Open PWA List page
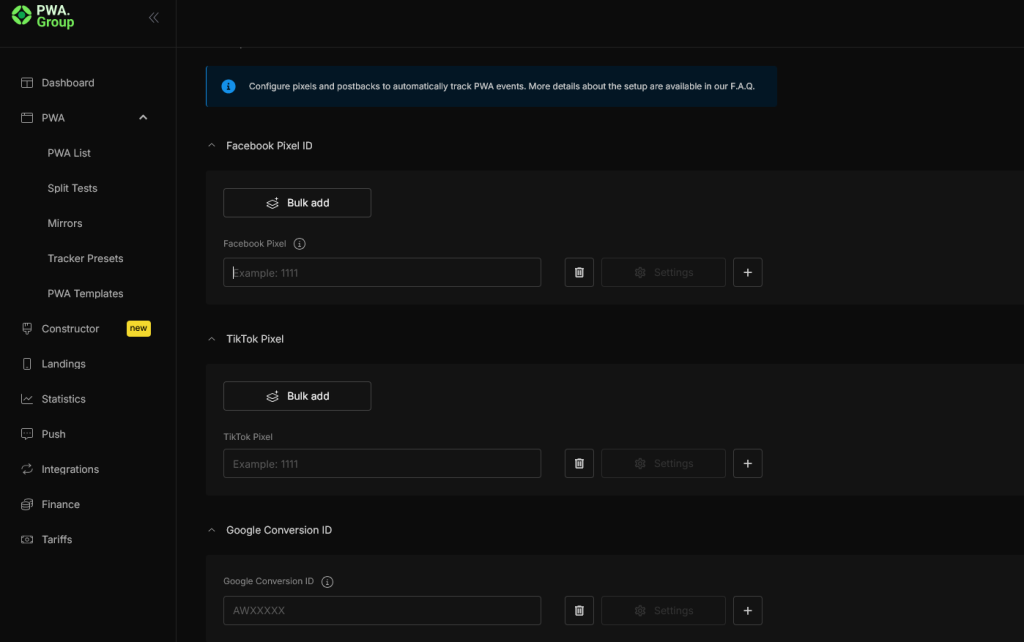1024x642 pixels. pos(69,153)
